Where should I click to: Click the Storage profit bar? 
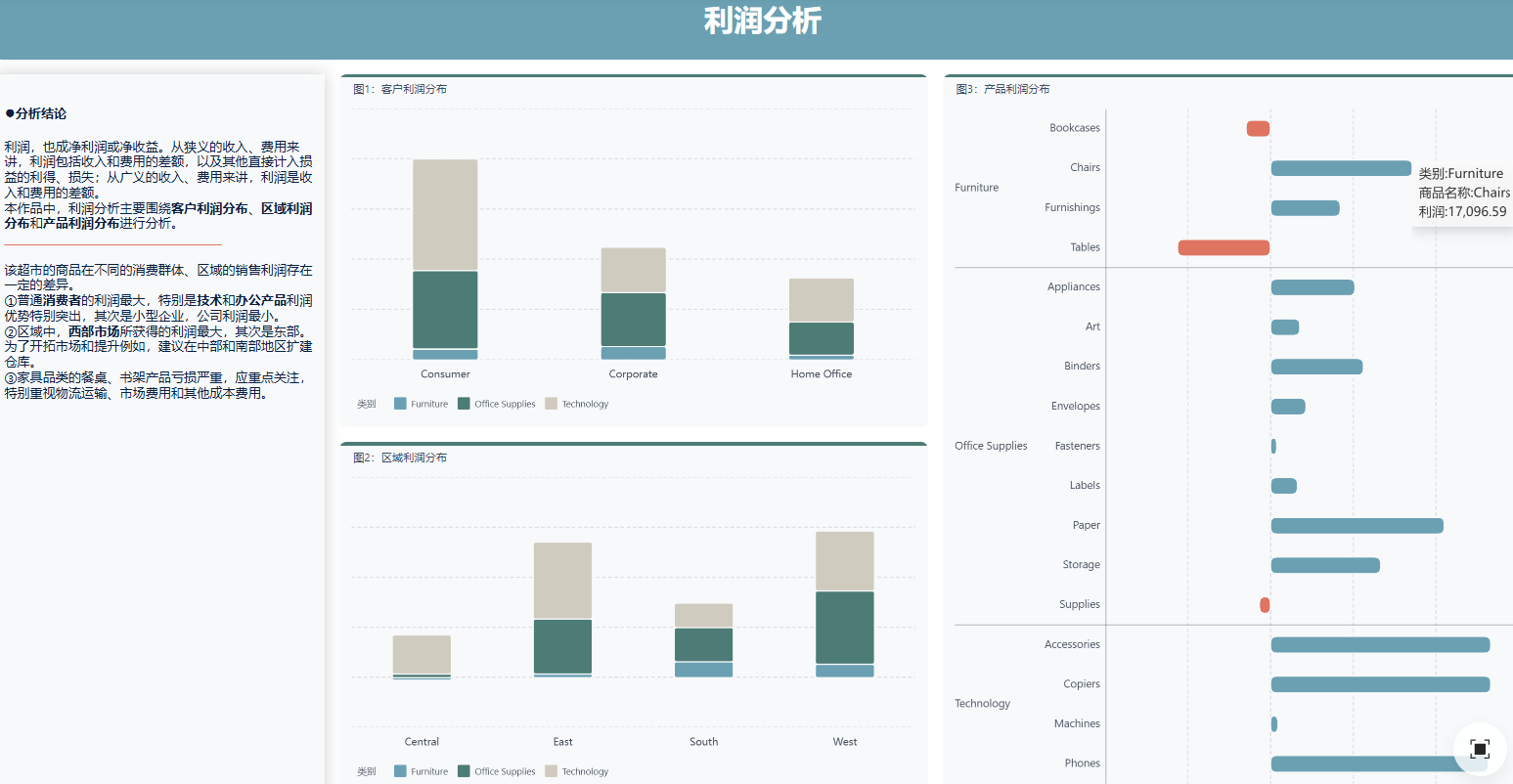pyautogui.click(x=1325, y=565)
